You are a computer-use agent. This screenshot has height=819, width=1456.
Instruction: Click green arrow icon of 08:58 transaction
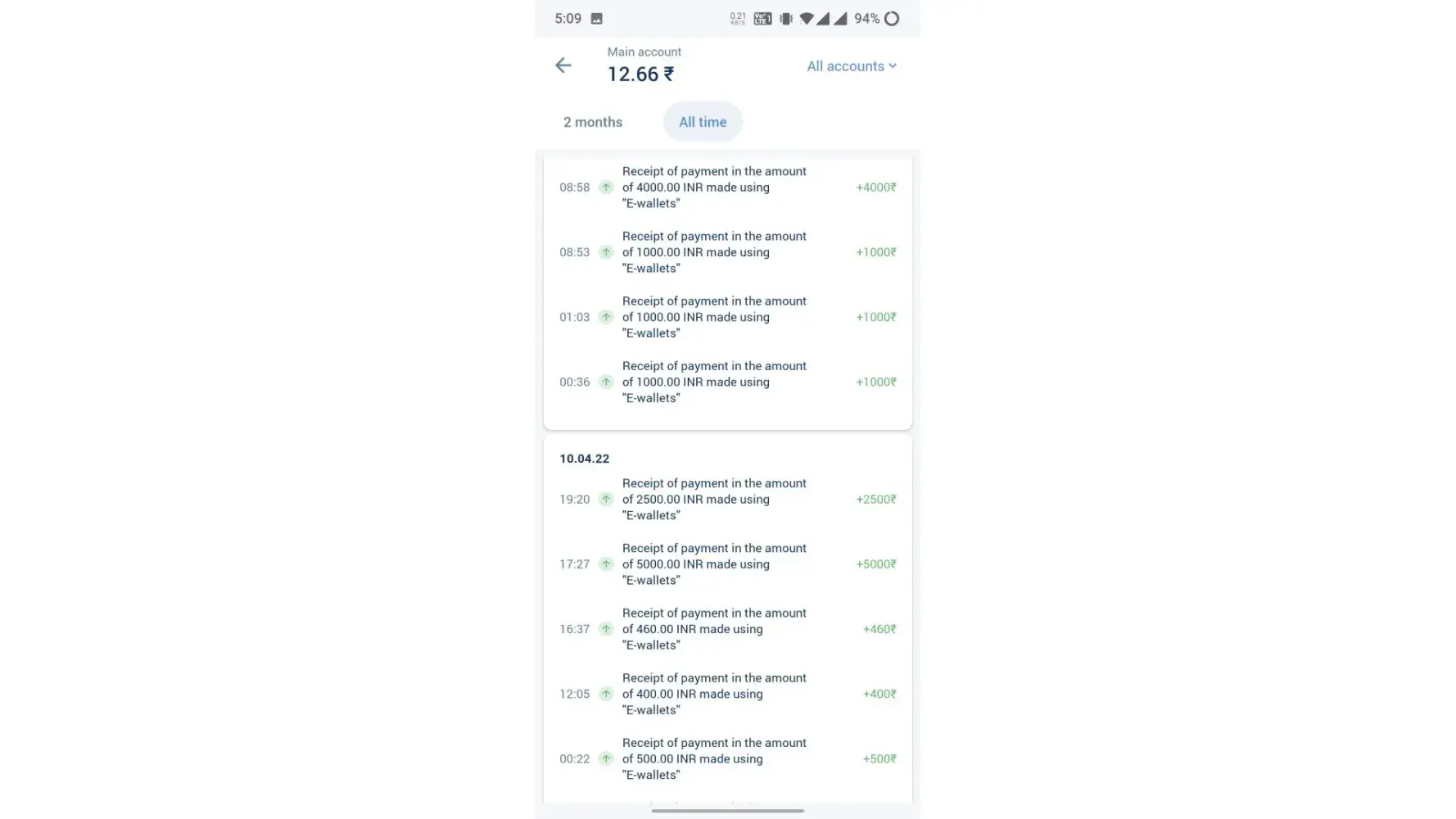tap(606, 188)
